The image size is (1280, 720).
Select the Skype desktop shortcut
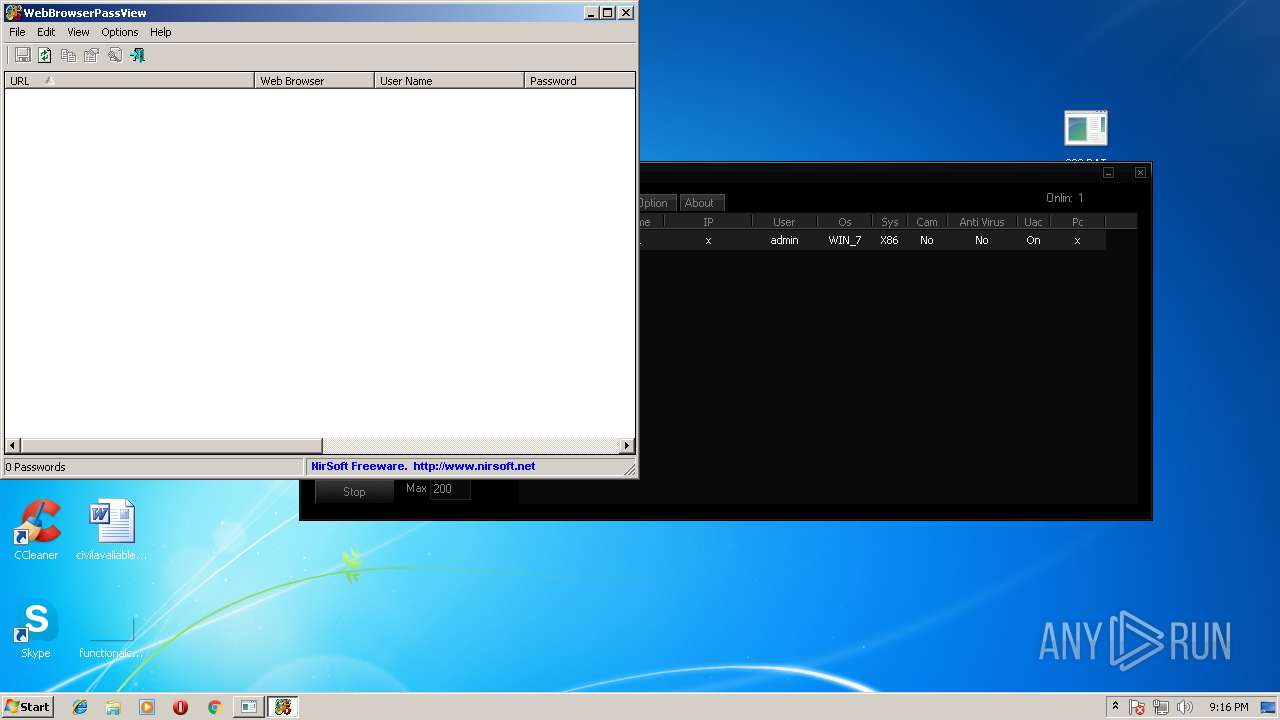point(36,630)
